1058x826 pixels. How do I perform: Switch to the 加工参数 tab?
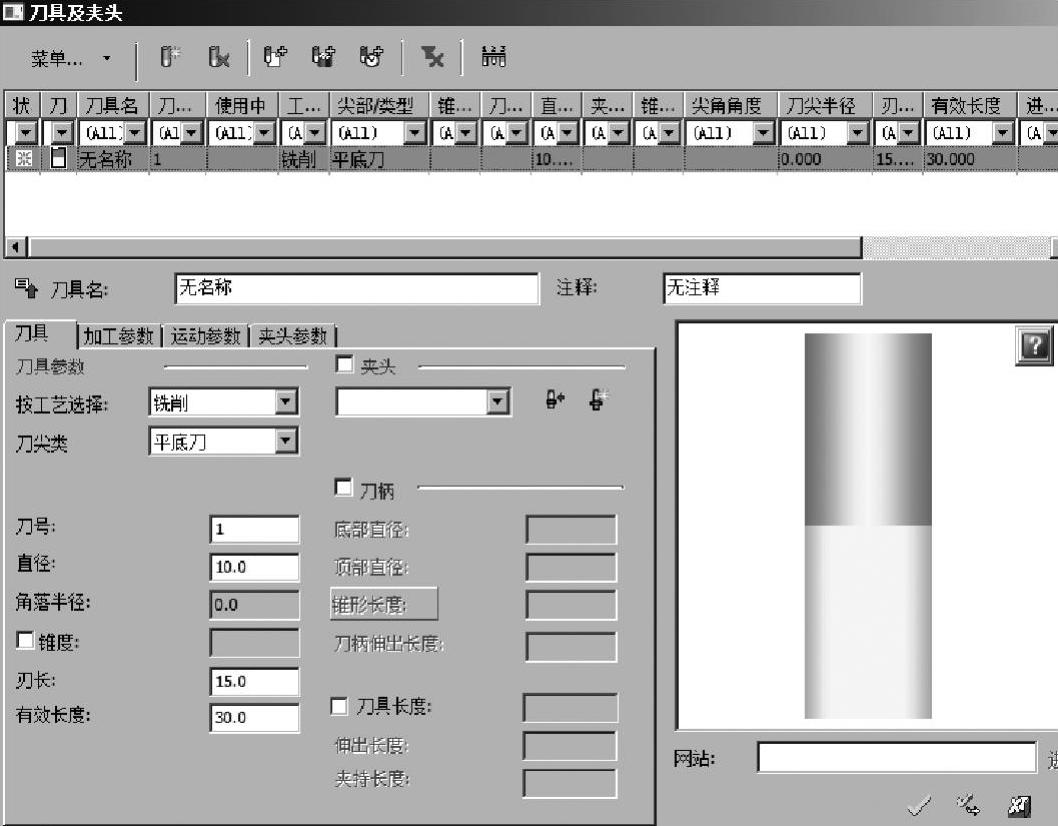[119, 336]
